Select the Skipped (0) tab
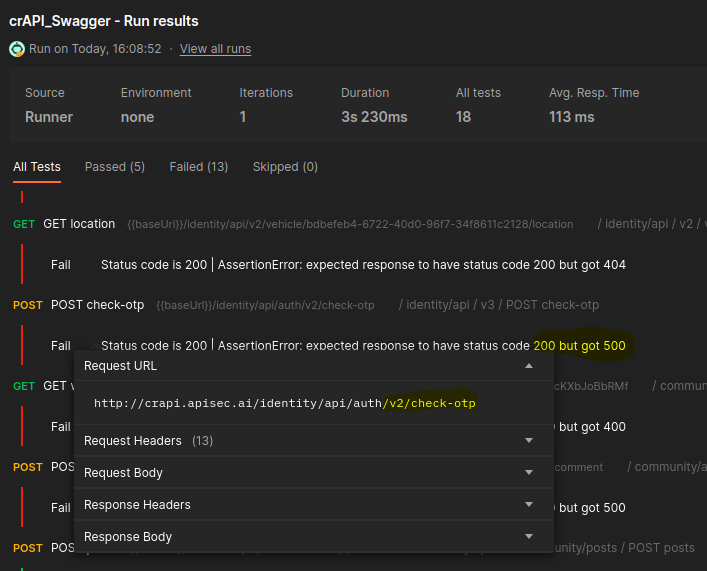 pos(285,167)
